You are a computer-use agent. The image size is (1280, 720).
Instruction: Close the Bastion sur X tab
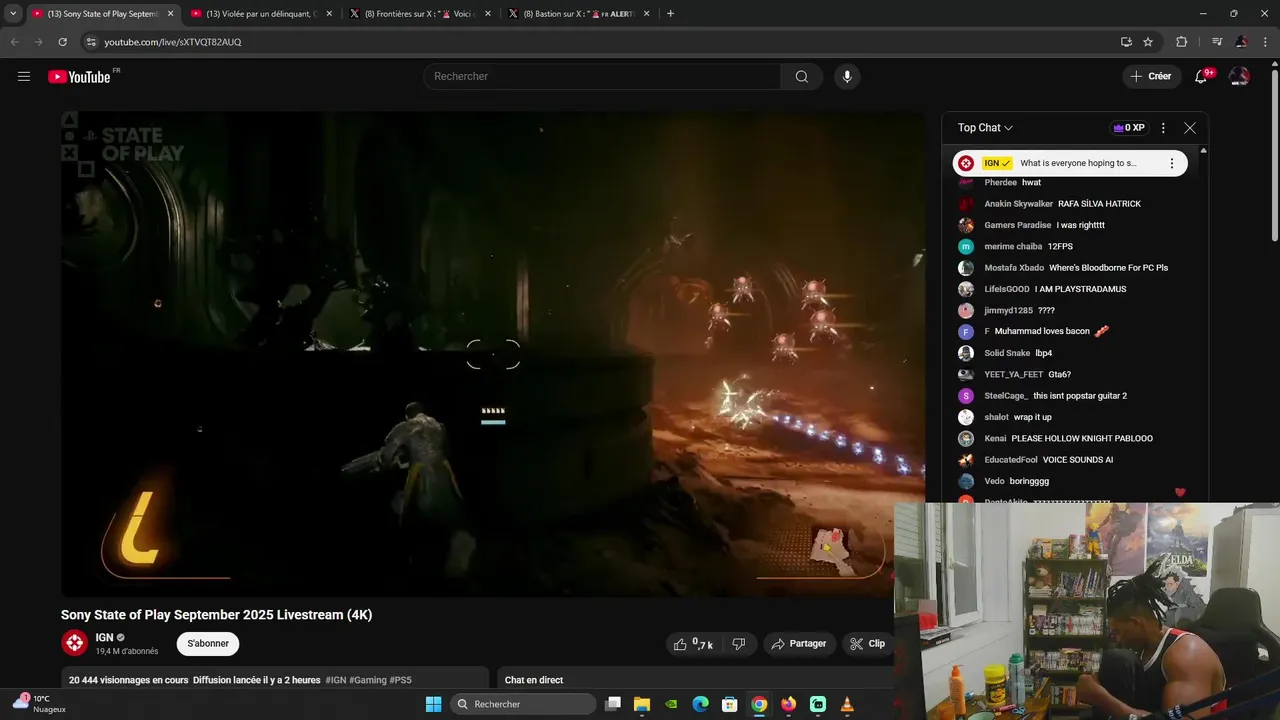[x=647, y=14]
